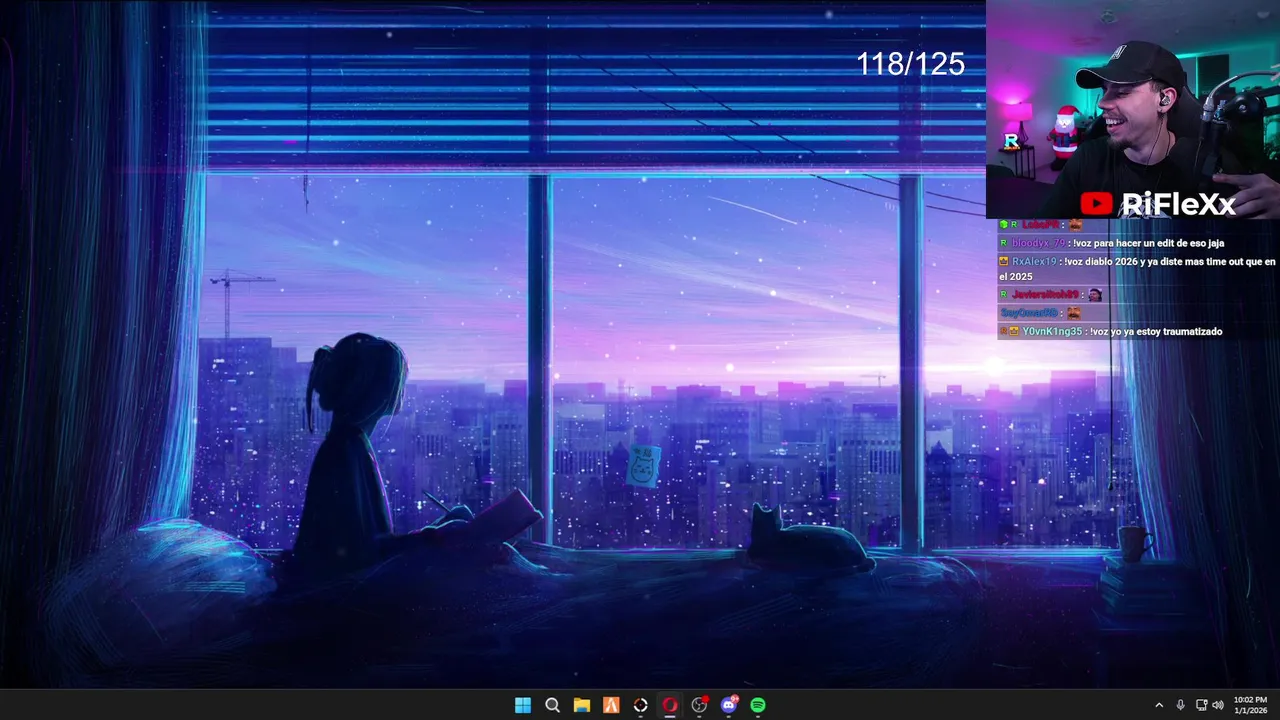Open the network status tray icon
The height and width of the screenshot is (720, 1280).
1202,705
